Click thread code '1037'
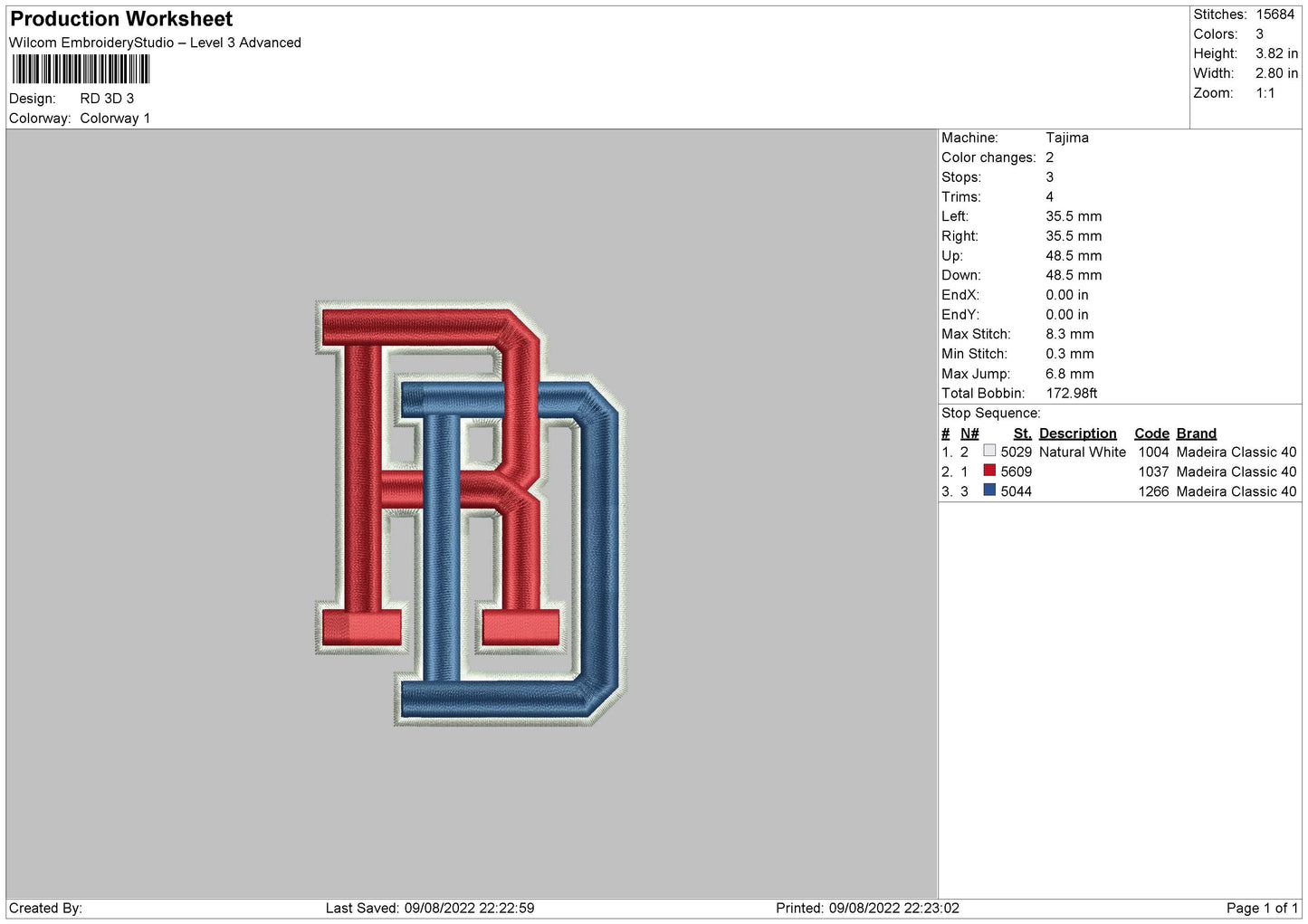Image resolution: width=1308 pixels, height=924 pixels. tap(1153, 472)
